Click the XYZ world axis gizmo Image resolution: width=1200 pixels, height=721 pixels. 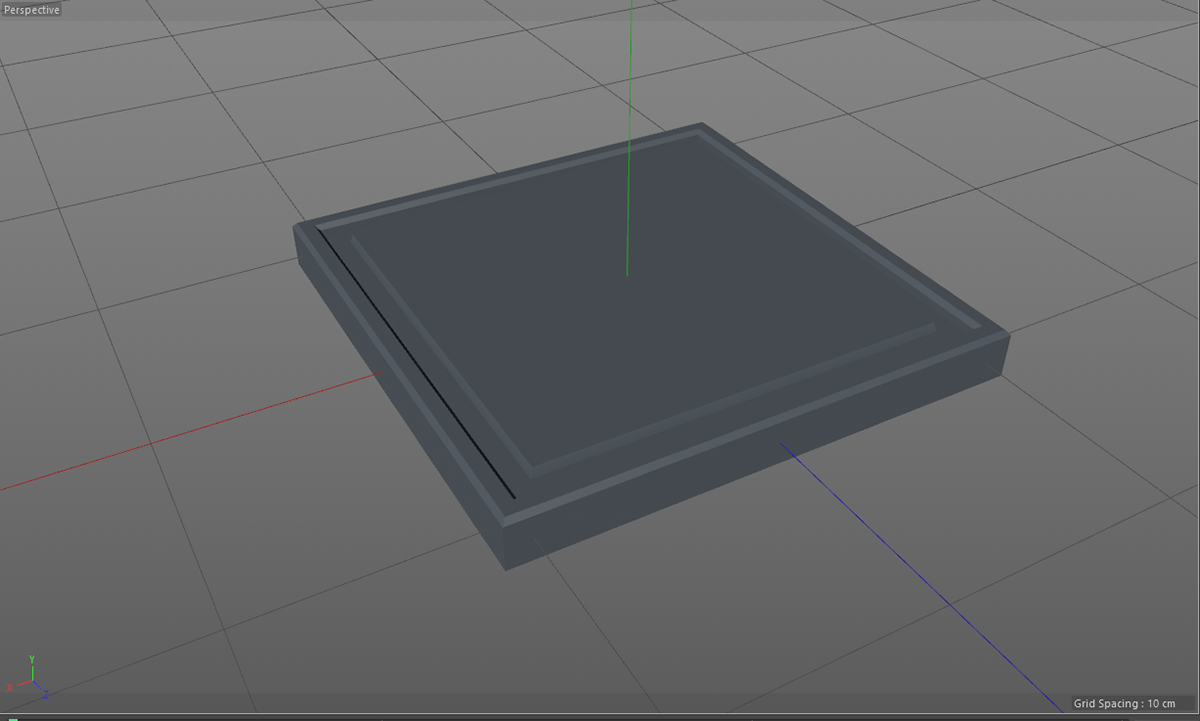click(x=29, y=677)
